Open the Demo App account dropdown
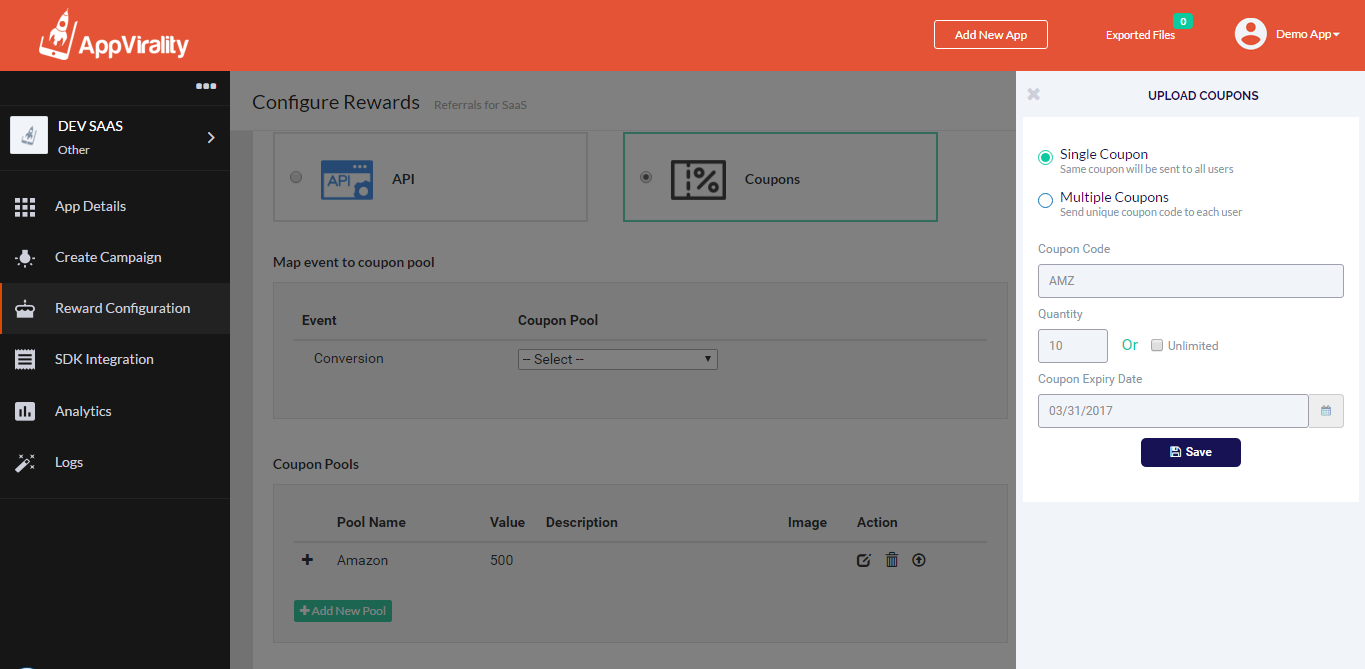 pyautogui.click(x=1307, y=34)
